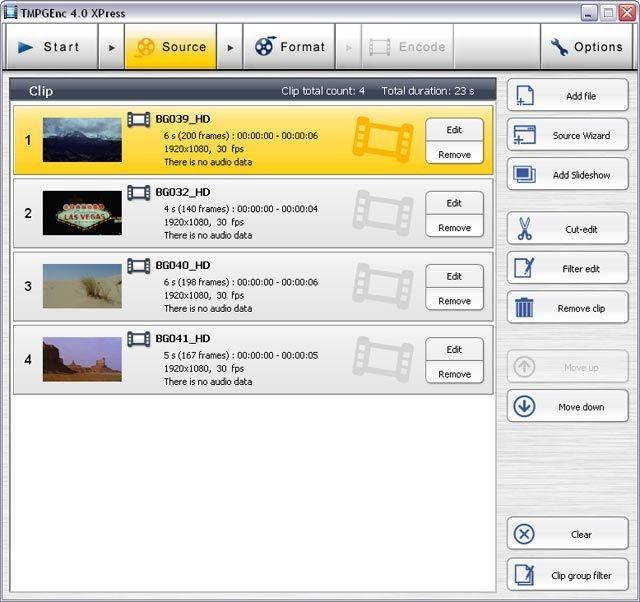Remove the BG039_HD clip
Screen dimensions: 640x602
click(x=454, y=154)
